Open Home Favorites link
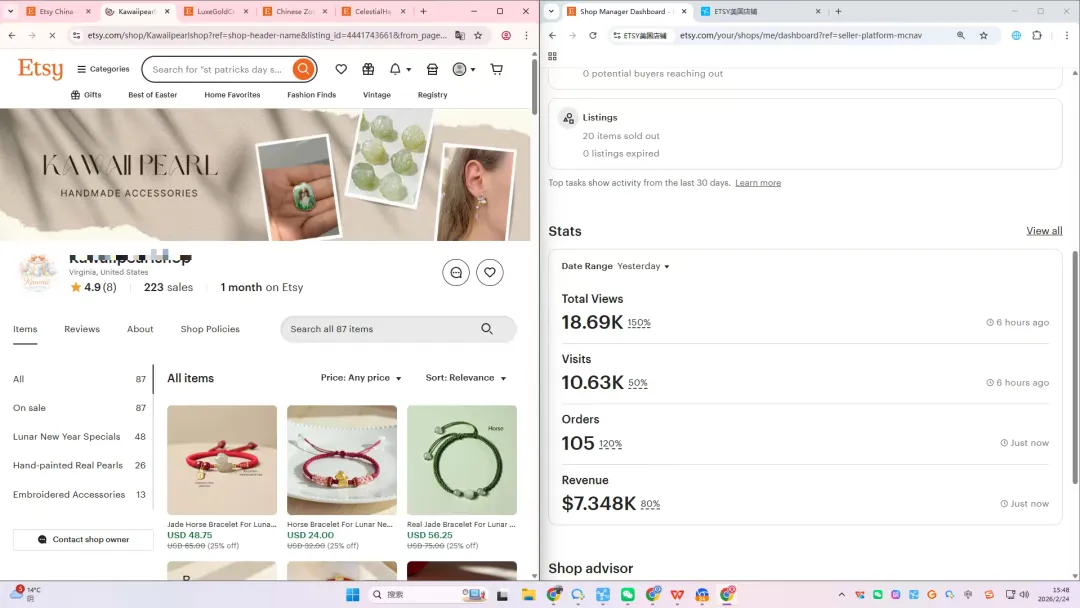 click(x=232, y=95)
